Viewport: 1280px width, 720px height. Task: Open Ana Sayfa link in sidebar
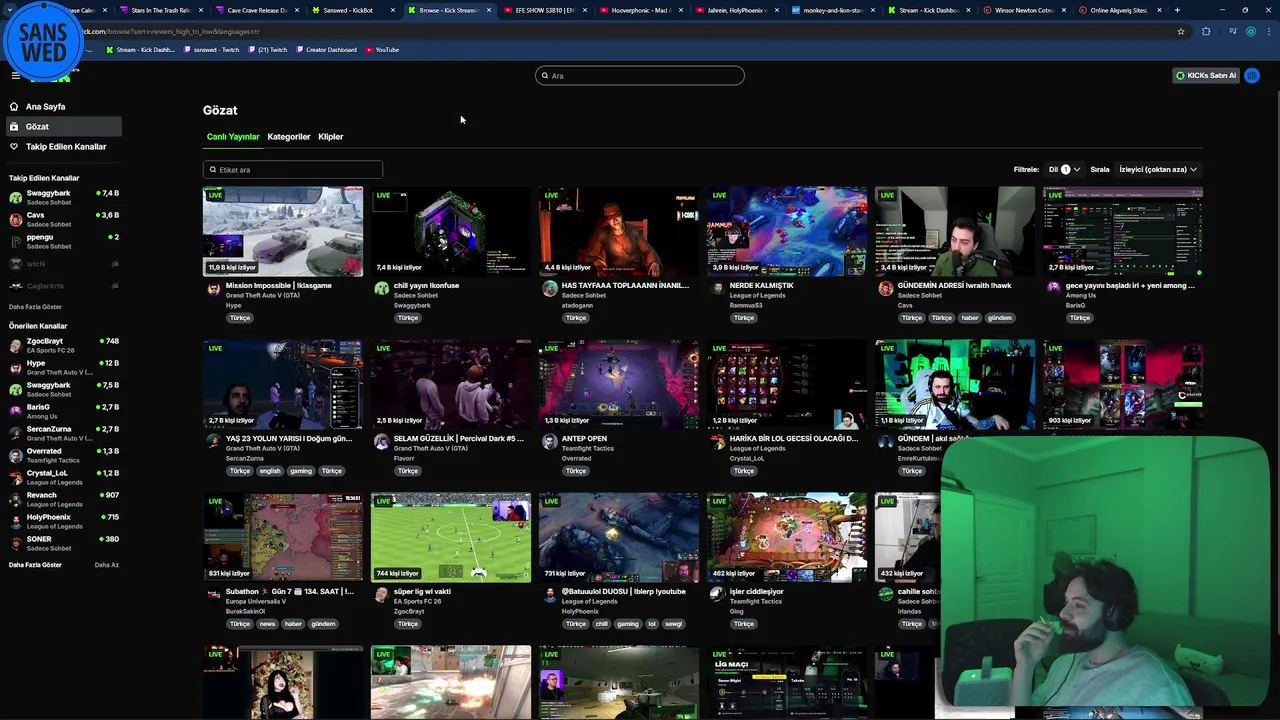[45, 106]
